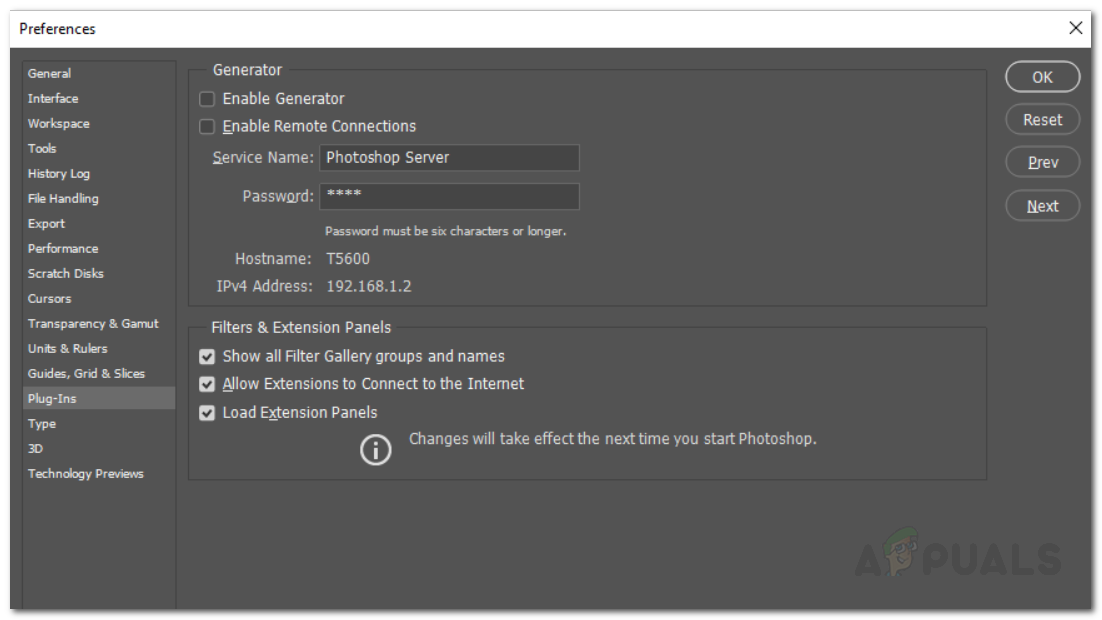Switch to Interface preferences
This screenshot has height=620, width=1102.
(53, 98)
